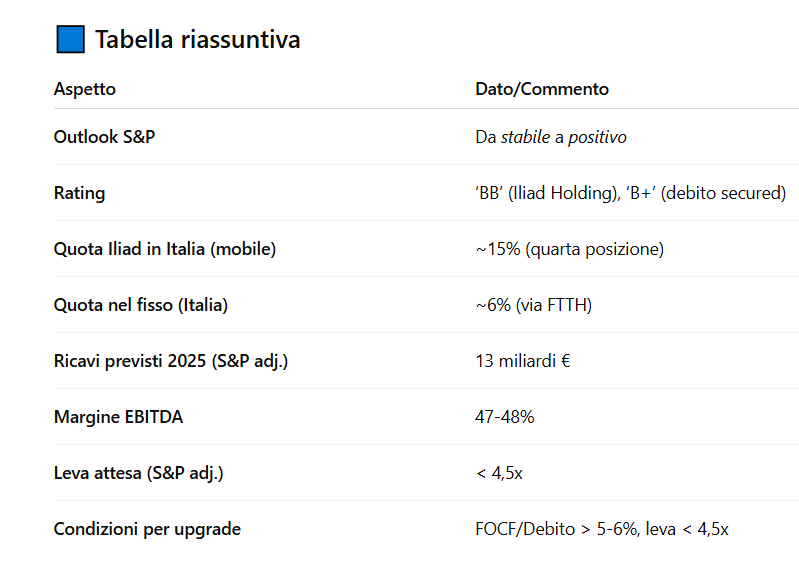Select the 'Condizioni per upgrade' row label
The height and width of the screenshot is (582, 799).
(147, 530)
